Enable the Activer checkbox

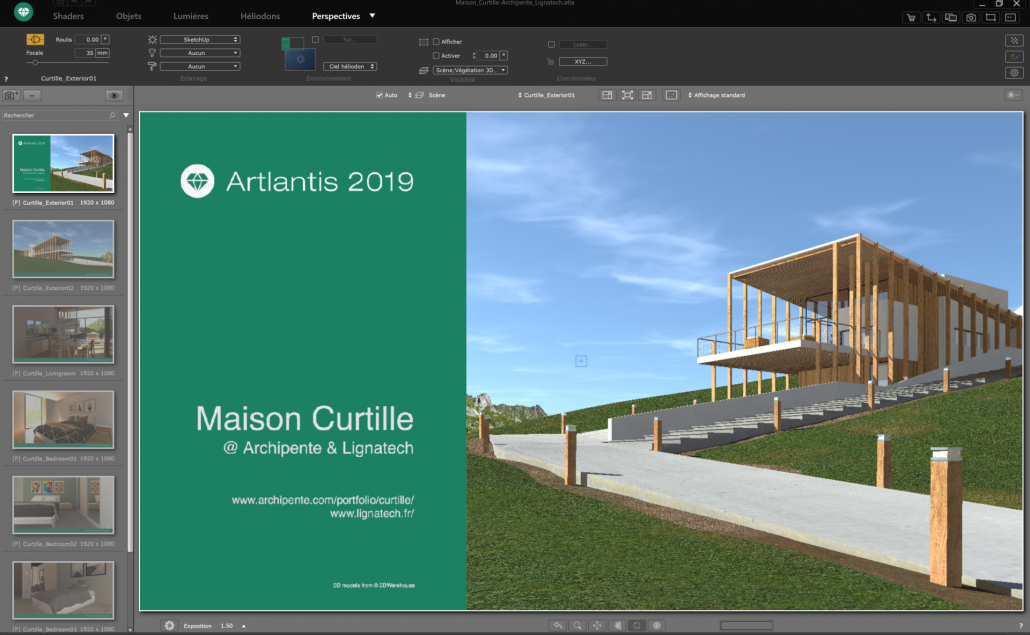(436, 56)
